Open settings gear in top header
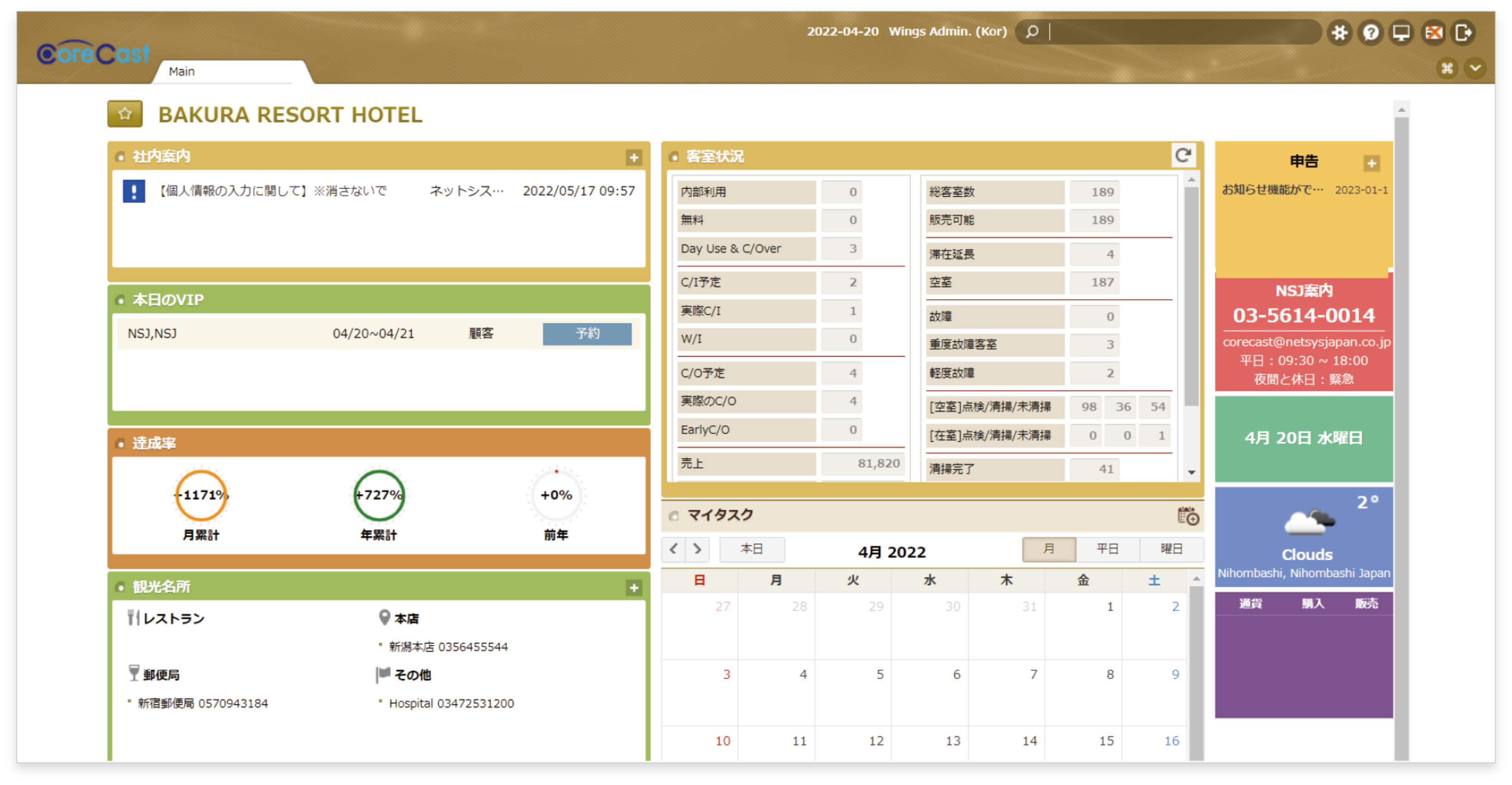The height and width of the screenshot is (785, 1512). click(1339, 32)
